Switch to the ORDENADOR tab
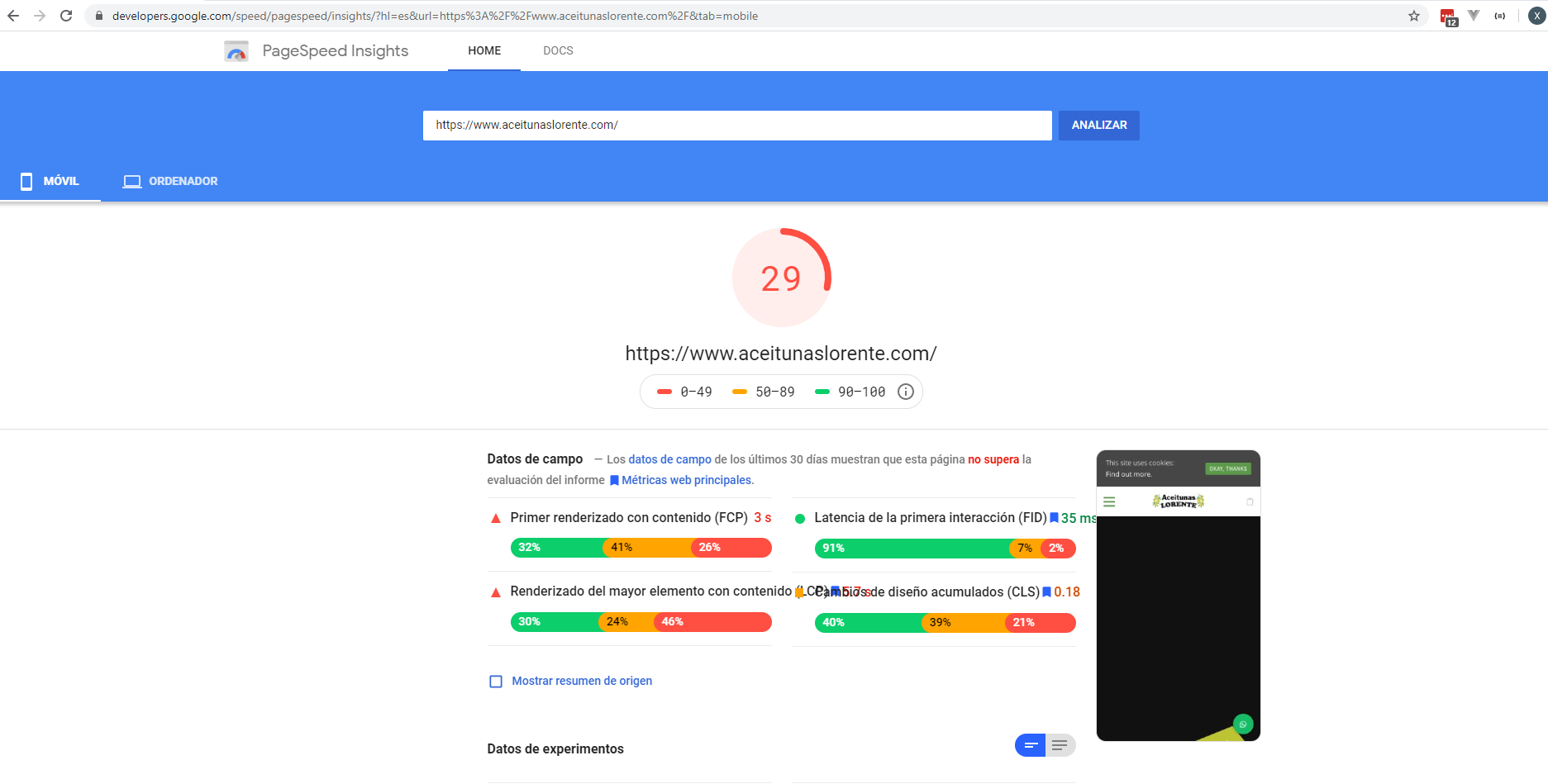Viewport: 1548px width, 784px height. pos(170,181)
